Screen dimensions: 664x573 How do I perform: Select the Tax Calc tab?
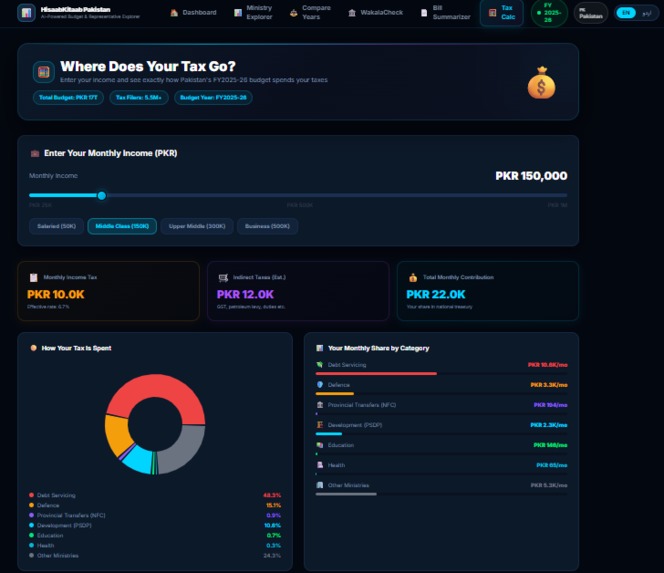point(502,13)
